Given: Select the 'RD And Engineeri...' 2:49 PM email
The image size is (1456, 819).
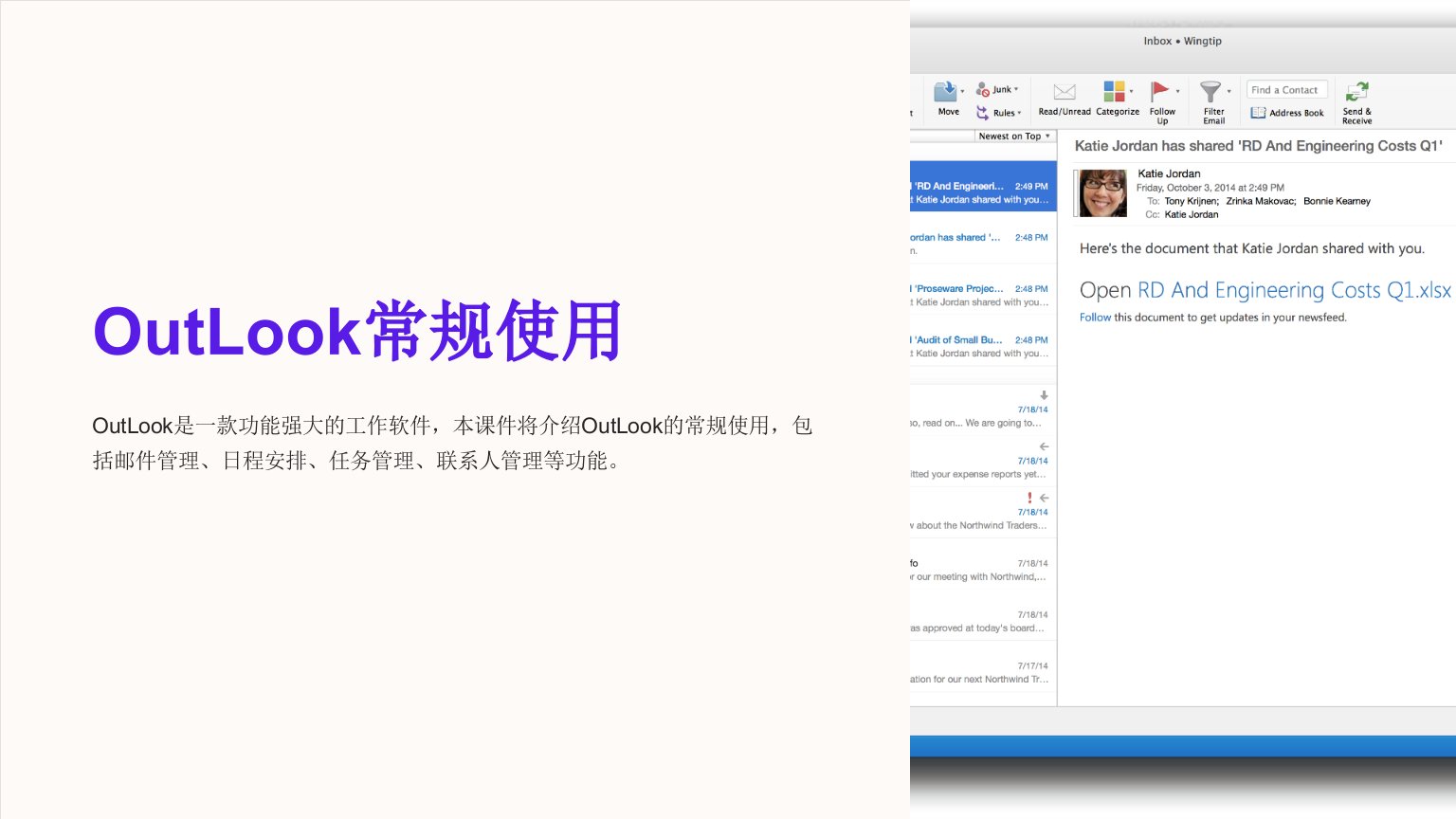Looking at the screenshot, I should coord(983,187).
